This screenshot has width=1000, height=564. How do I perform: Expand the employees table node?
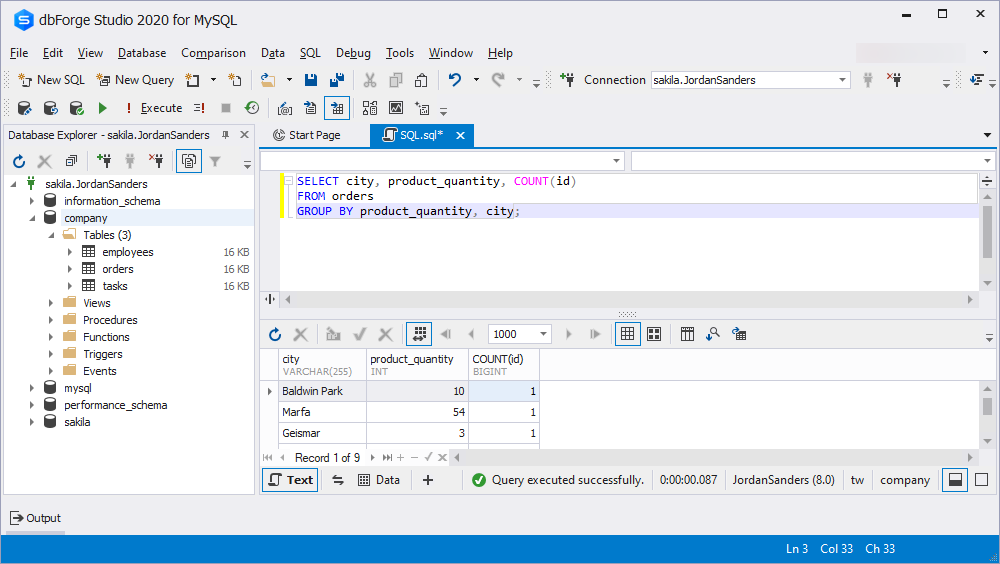click(x=70, y=252)
